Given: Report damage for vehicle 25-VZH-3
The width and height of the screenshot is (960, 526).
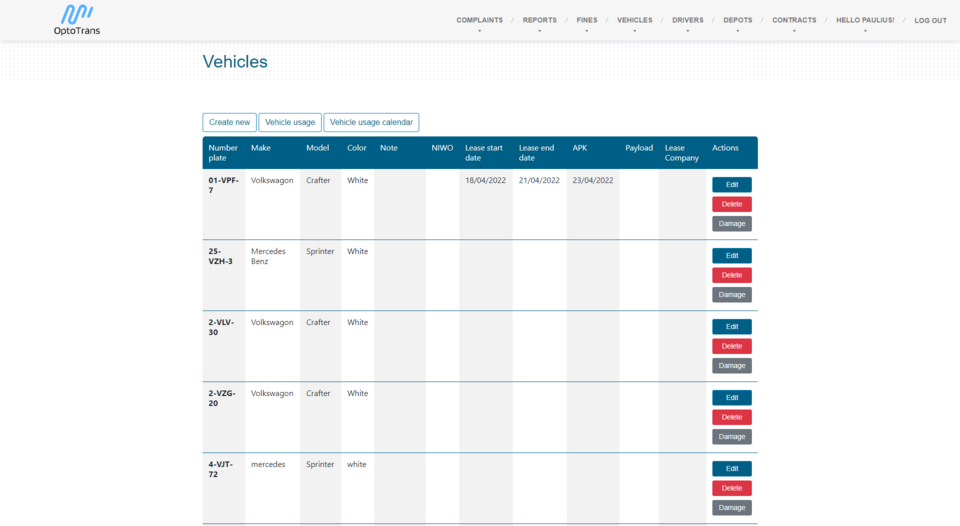Looking at the screenshot, I should click(x=732, y=295).
